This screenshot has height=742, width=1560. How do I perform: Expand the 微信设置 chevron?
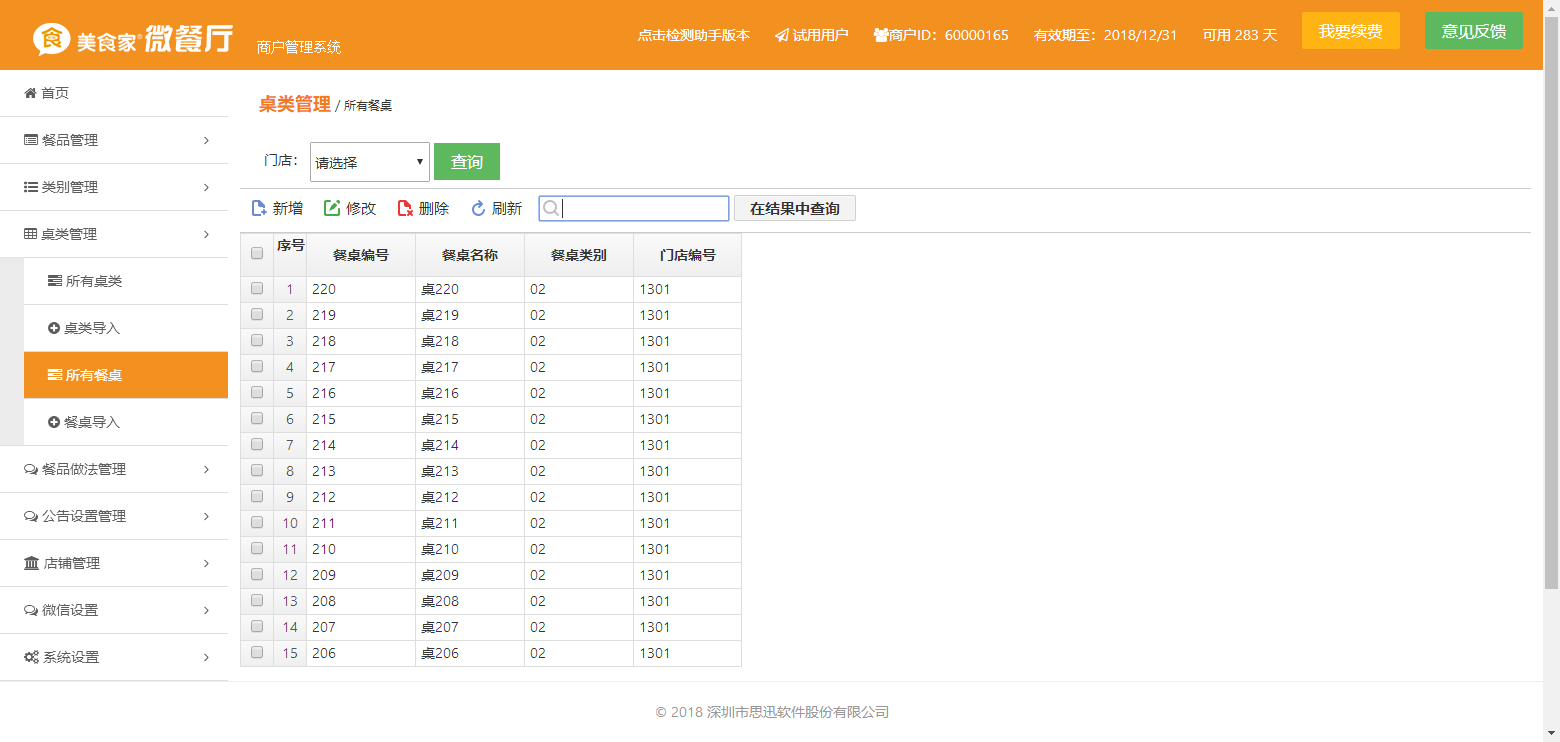[x=206, y=610]
